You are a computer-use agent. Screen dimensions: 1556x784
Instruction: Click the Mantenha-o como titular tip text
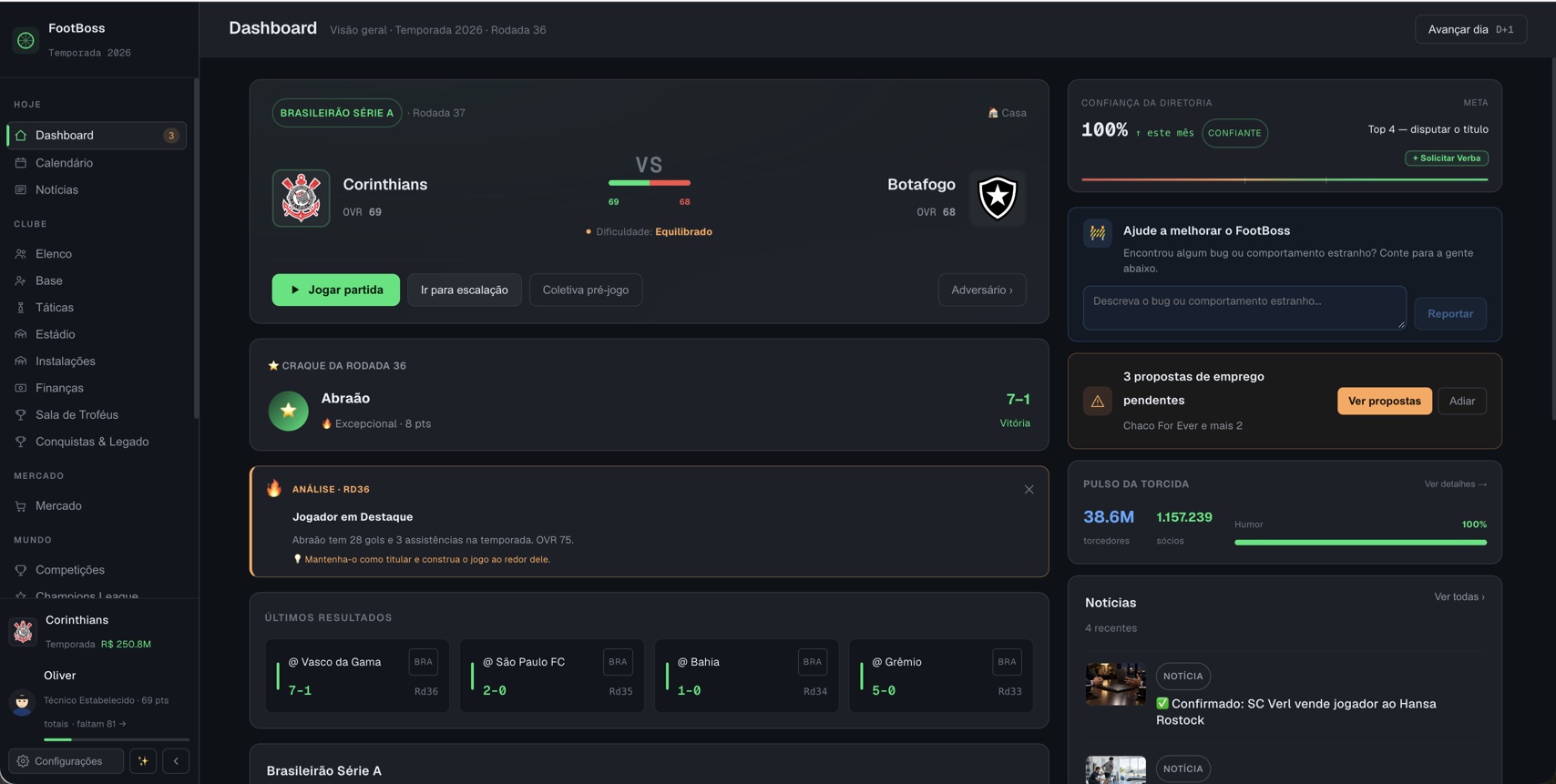click(x=426, y=560)
